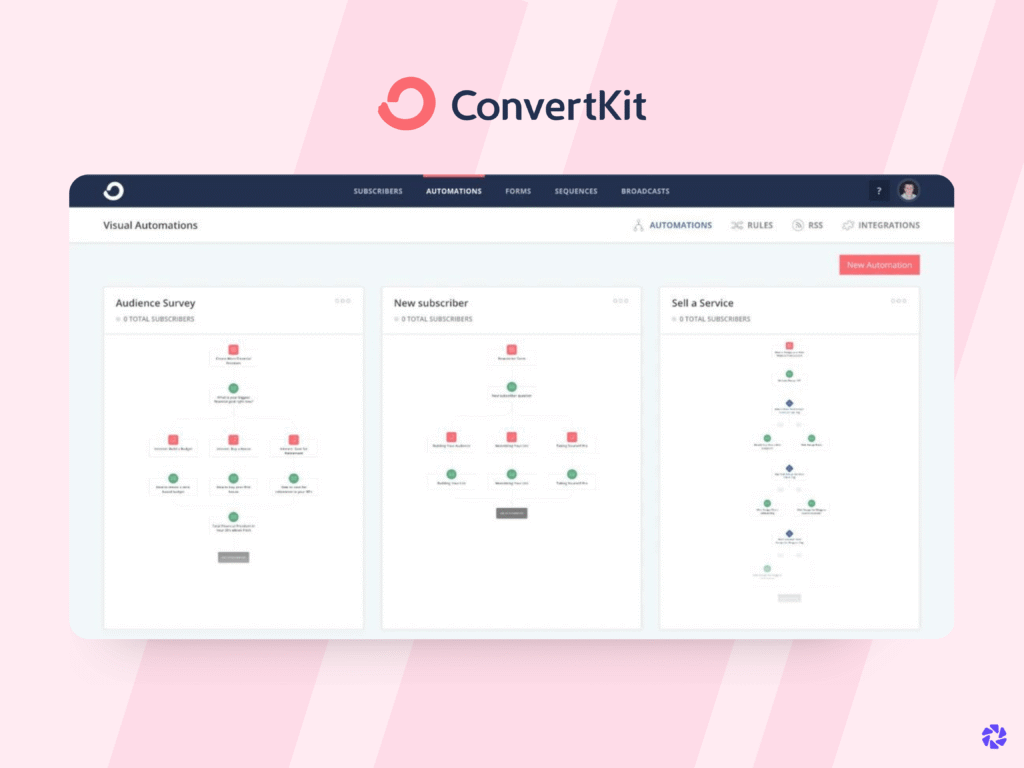
Task: Switch to the Broadcasts tab
Action: [x=644, y=191]
